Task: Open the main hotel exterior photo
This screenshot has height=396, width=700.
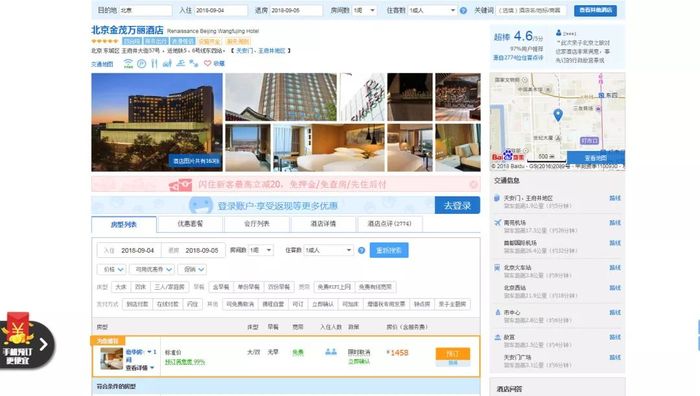Action: pyautogui.click(x=157, y=122)
